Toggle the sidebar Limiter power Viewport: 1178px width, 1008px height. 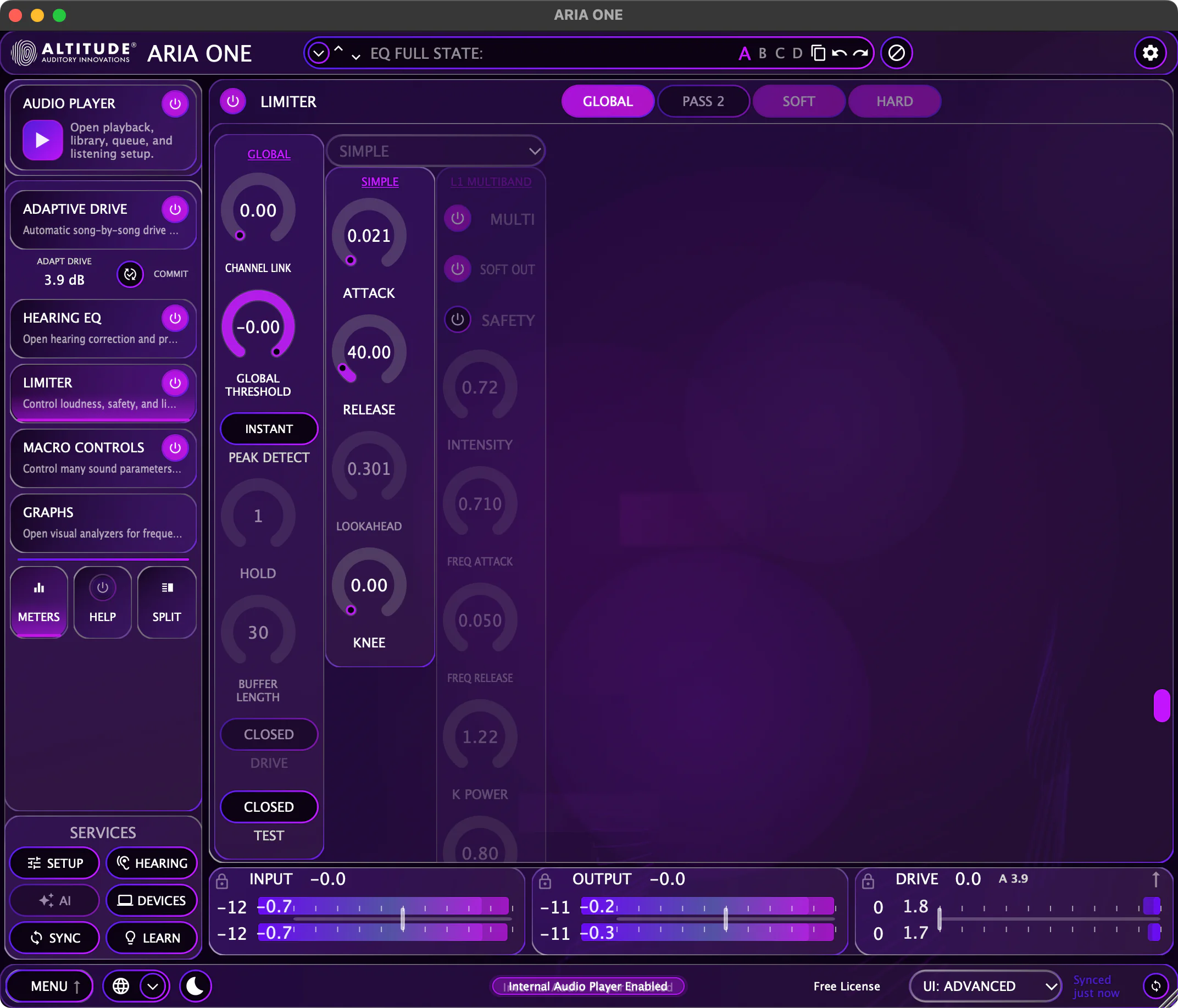[175, 383]
